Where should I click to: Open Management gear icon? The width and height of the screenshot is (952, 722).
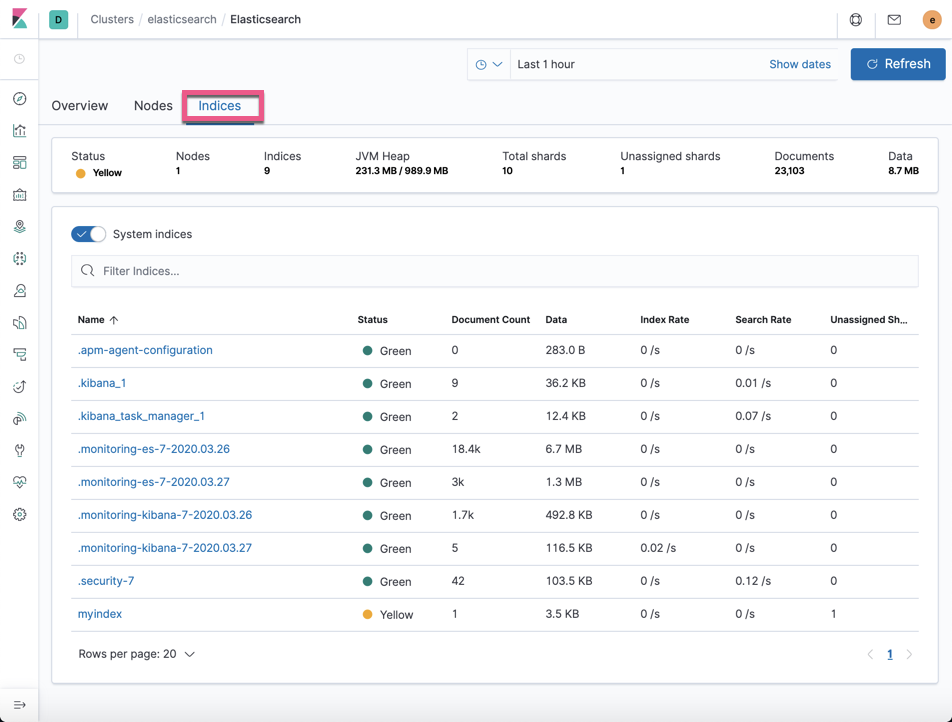point(19,514)
